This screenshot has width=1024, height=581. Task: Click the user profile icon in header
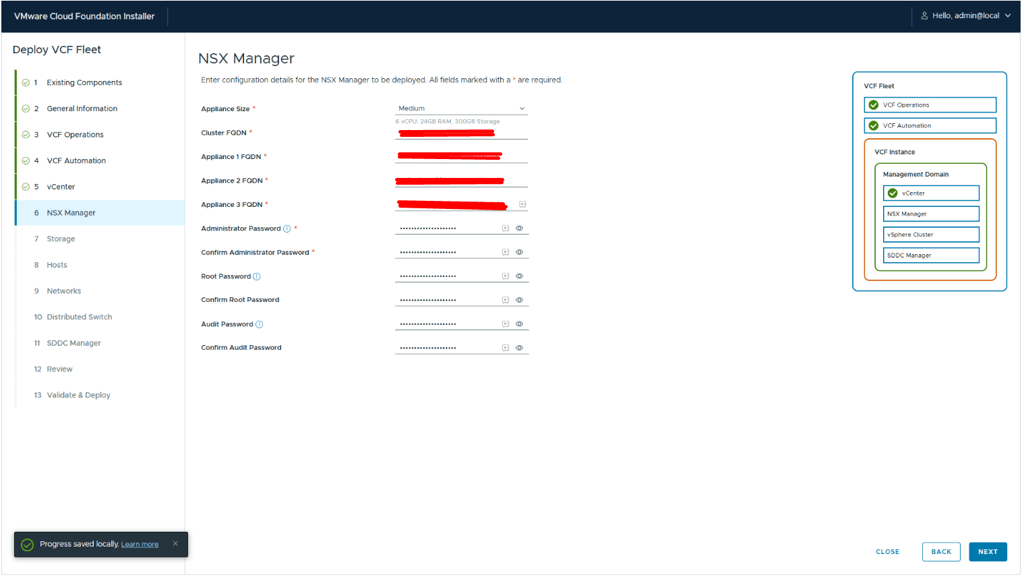click(926, 16)
